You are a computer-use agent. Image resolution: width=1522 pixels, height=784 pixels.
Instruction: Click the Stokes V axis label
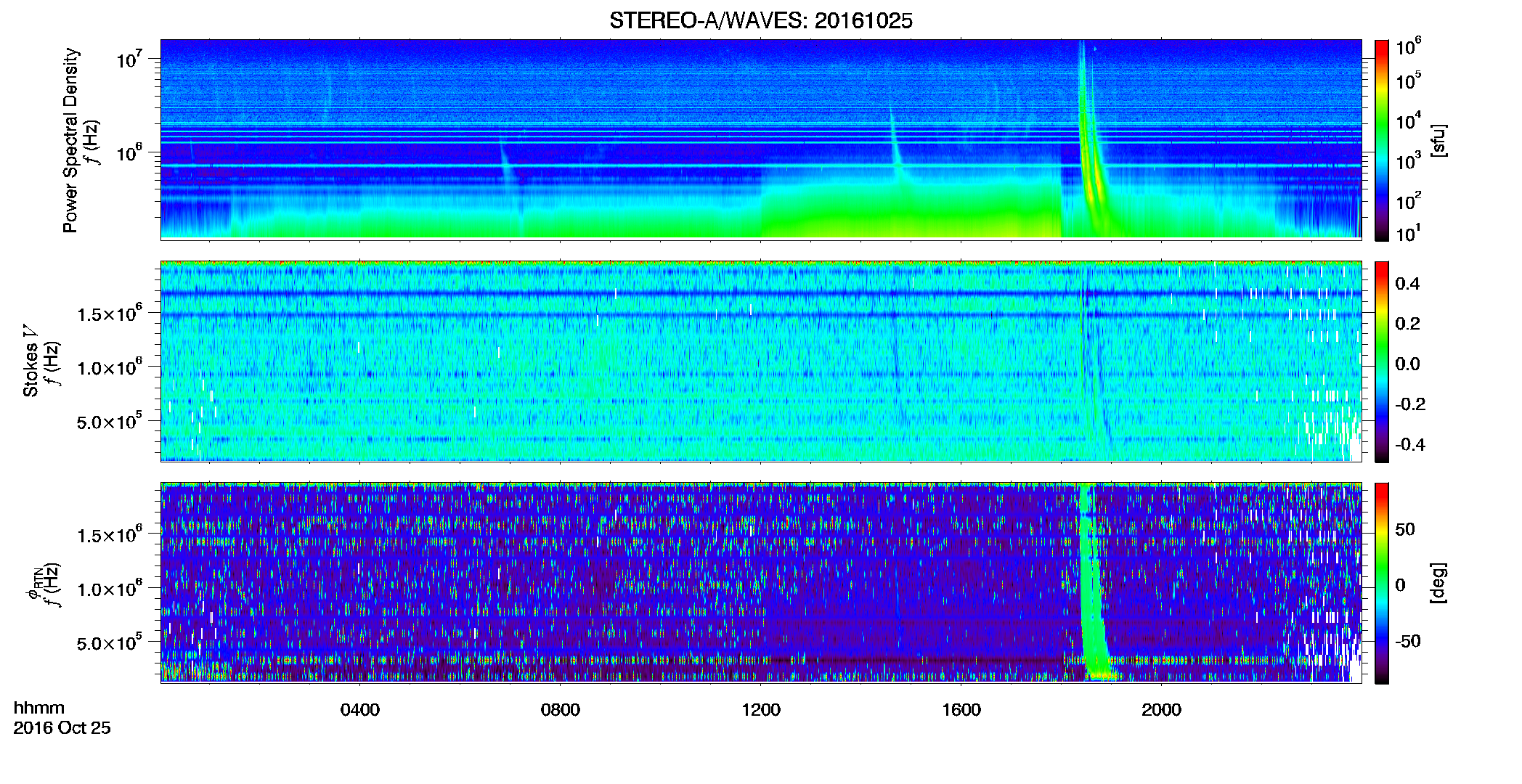click(x=30, y=361)
